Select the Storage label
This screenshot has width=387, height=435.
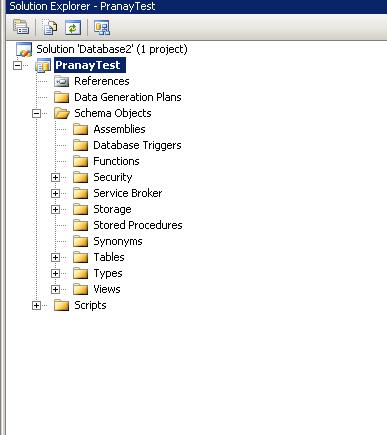pyautogui.click(x=112, y=209)
